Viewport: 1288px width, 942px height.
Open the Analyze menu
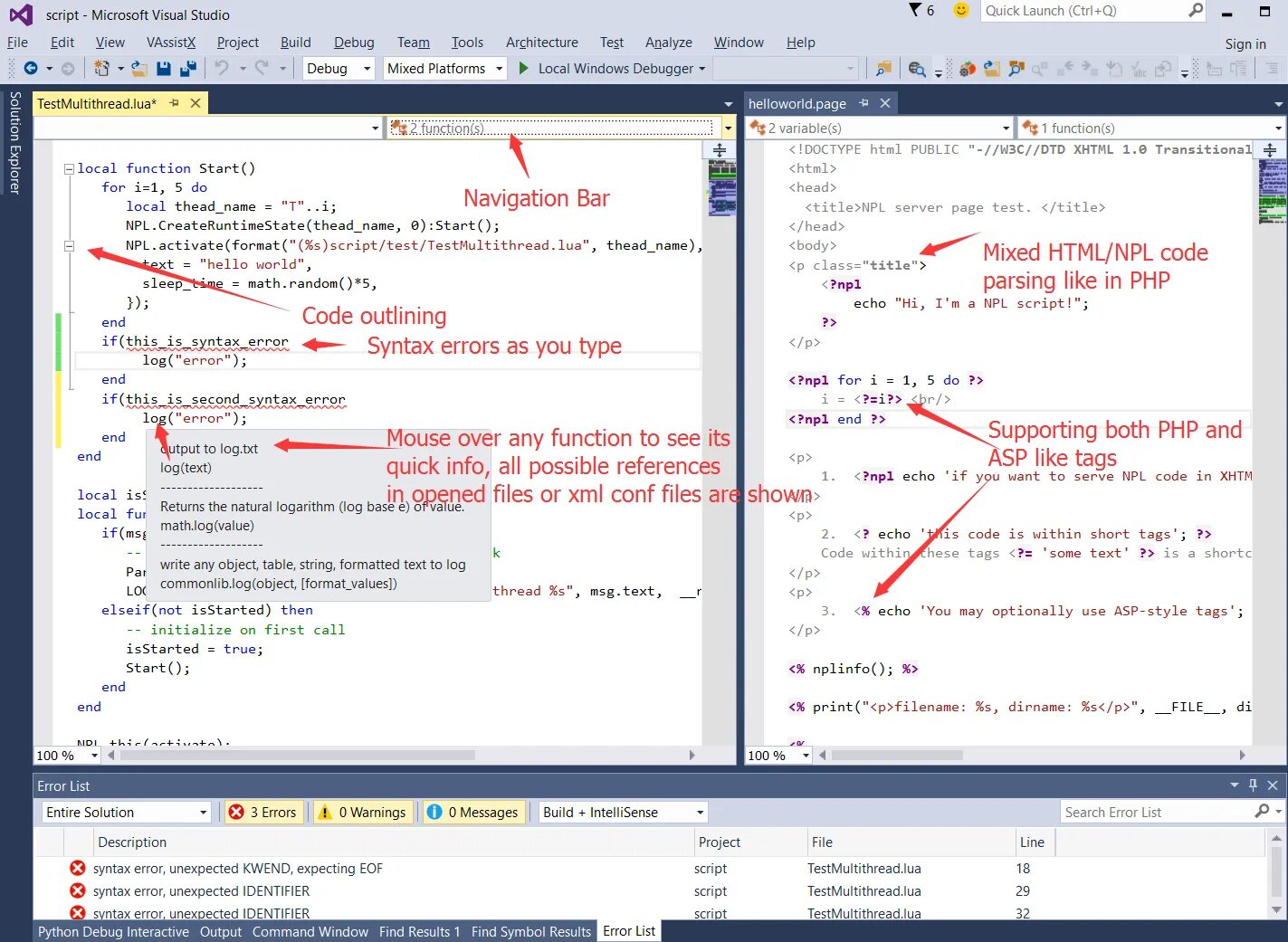[669, 43]
